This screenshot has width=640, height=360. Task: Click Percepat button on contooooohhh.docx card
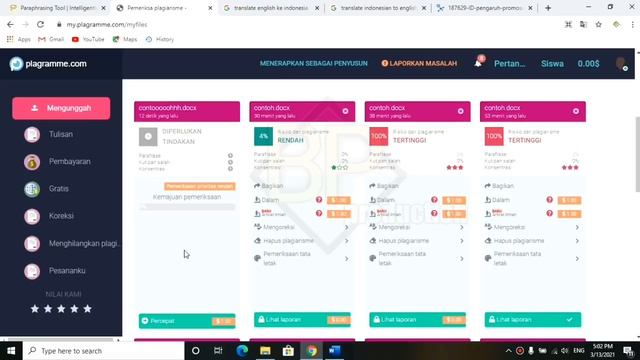pos(187,321)
